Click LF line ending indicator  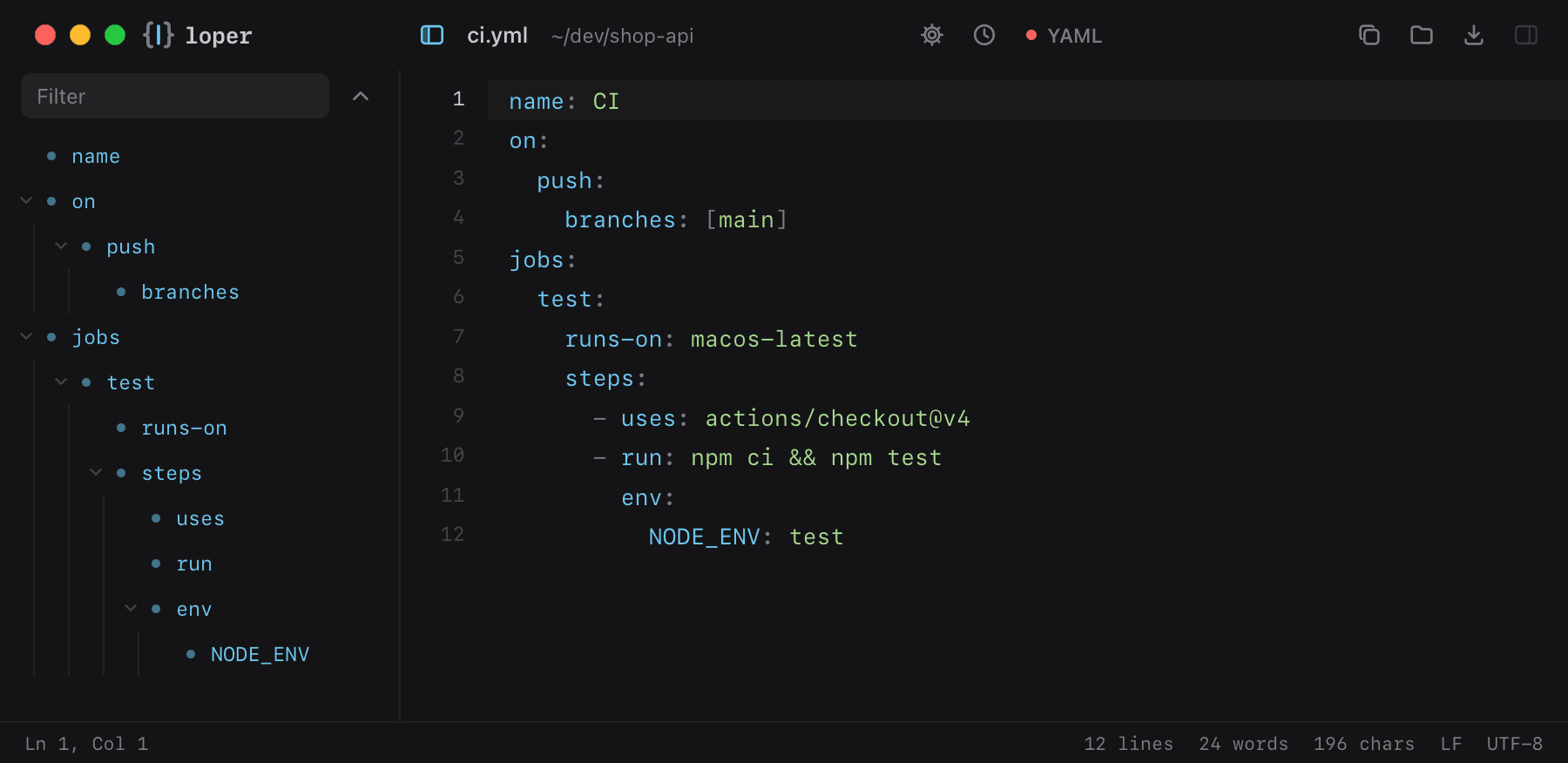[x=1451, y=744]
